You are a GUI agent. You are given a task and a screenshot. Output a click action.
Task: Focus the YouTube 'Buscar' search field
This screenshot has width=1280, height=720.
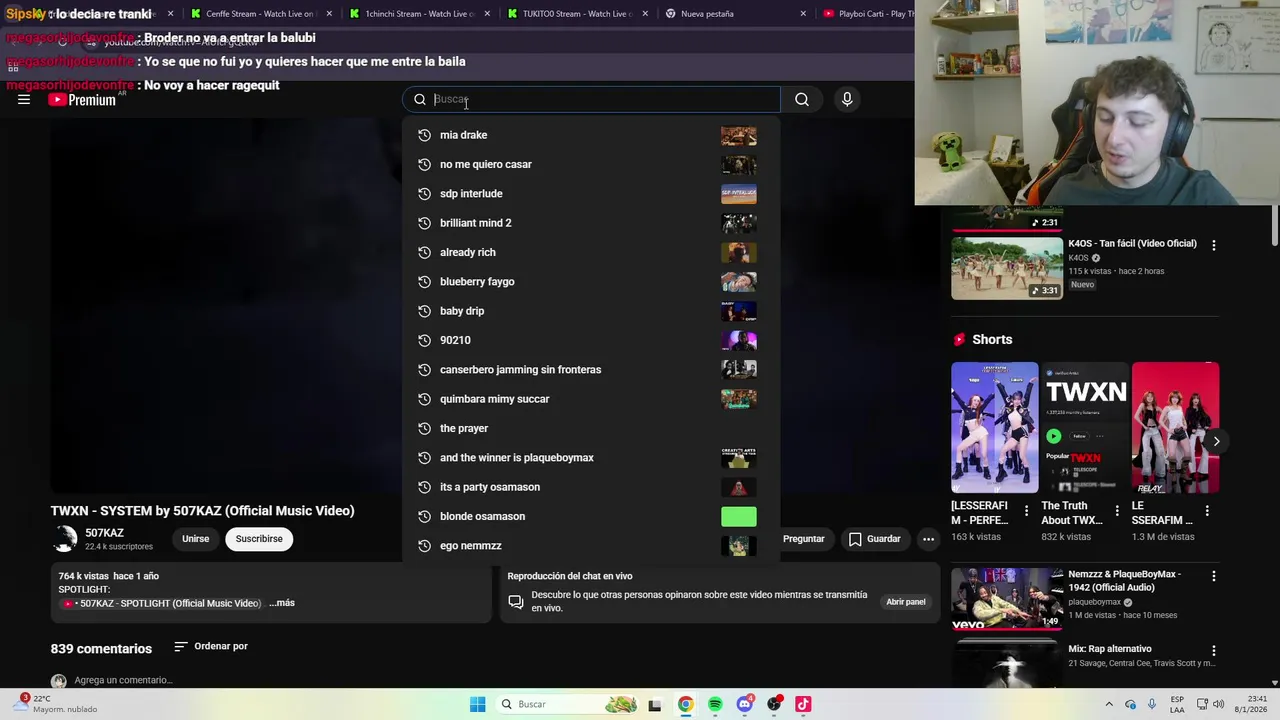[592, 99]
